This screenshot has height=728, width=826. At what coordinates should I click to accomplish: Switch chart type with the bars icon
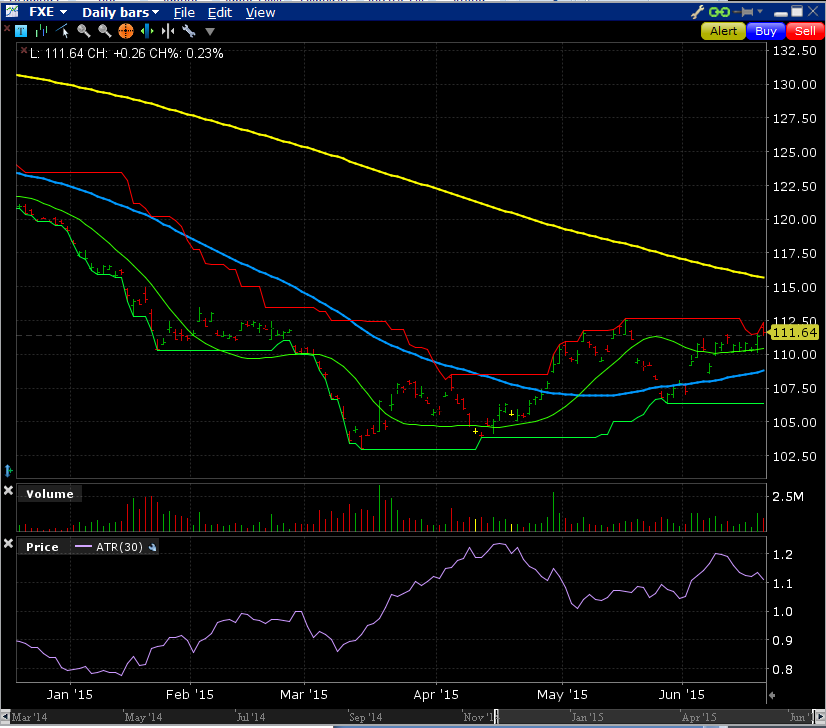(x=43, y=31)
